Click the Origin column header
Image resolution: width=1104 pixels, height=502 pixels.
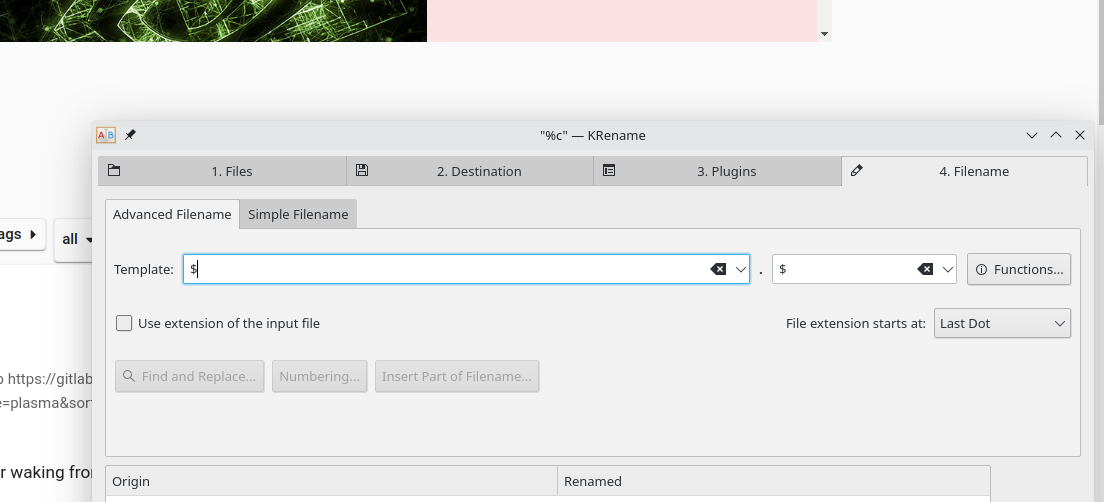tap(332, 481)
